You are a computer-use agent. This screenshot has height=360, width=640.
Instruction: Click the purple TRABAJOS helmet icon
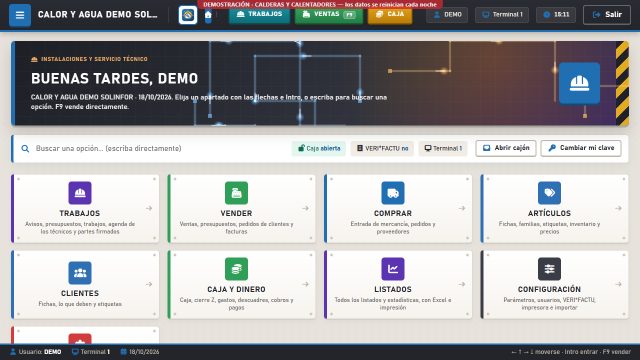point(80,193)
